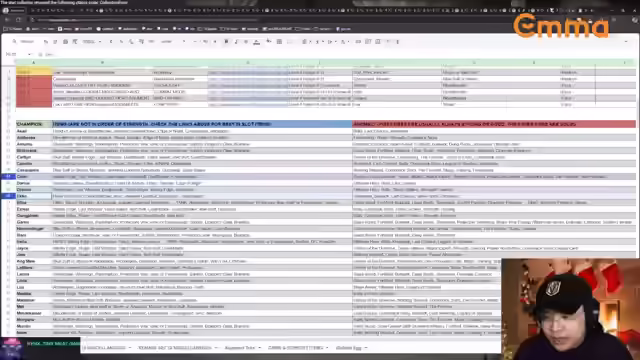Select the Darius champion cell
640x360 pixels.
(34, 183)
